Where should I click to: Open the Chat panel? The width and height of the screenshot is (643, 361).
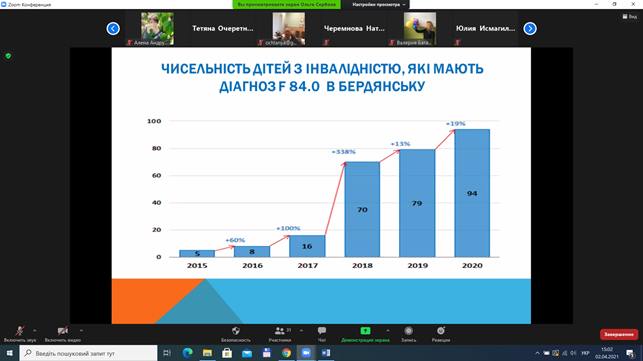click(x=322, y=330)
